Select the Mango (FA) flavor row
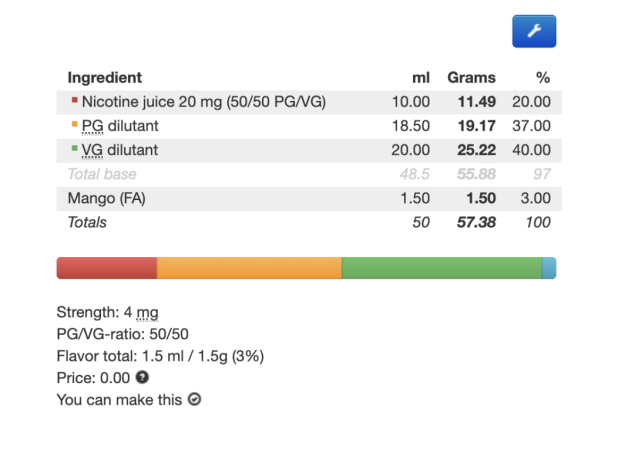 309,198
